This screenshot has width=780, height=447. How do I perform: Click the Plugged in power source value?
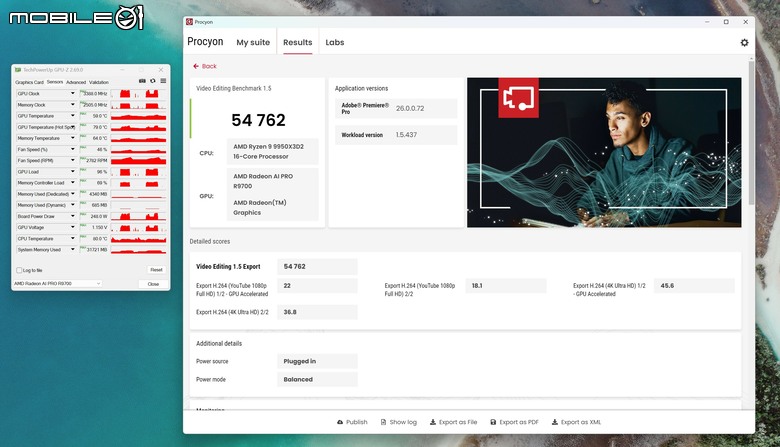click(x=317, y=361)
